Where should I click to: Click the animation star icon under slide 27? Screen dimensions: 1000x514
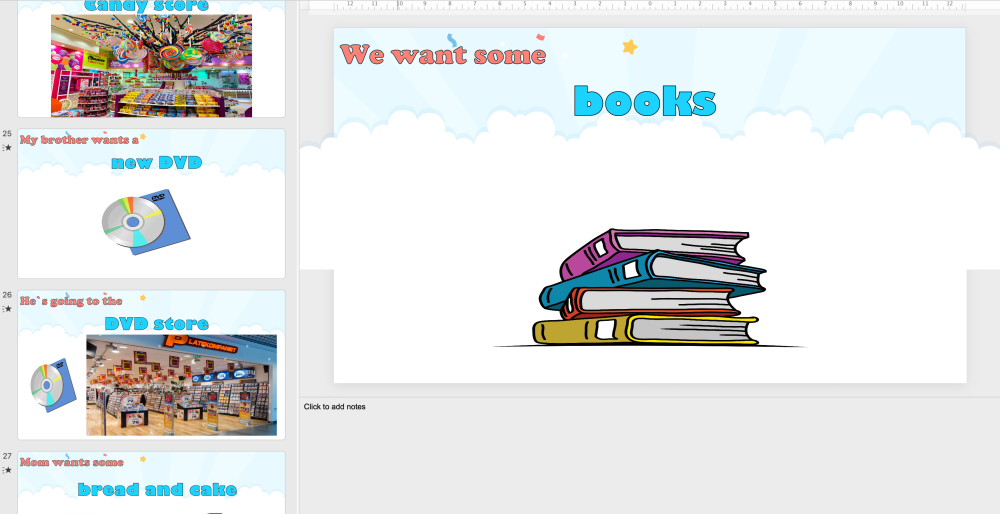(8, 471)
